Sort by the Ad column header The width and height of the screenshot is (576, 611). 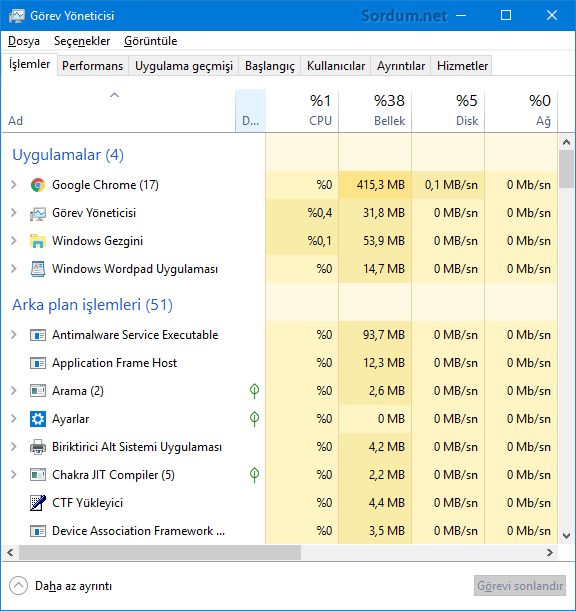pyautogui.click(x=118, y=111)
